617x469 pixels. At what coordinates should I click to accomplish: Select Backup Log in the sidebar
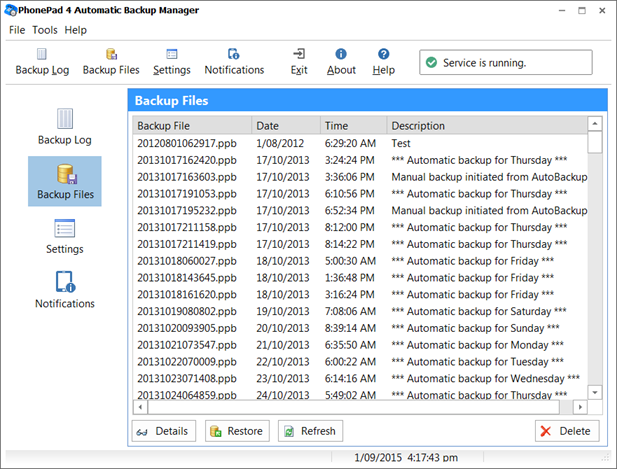(65, 127)
